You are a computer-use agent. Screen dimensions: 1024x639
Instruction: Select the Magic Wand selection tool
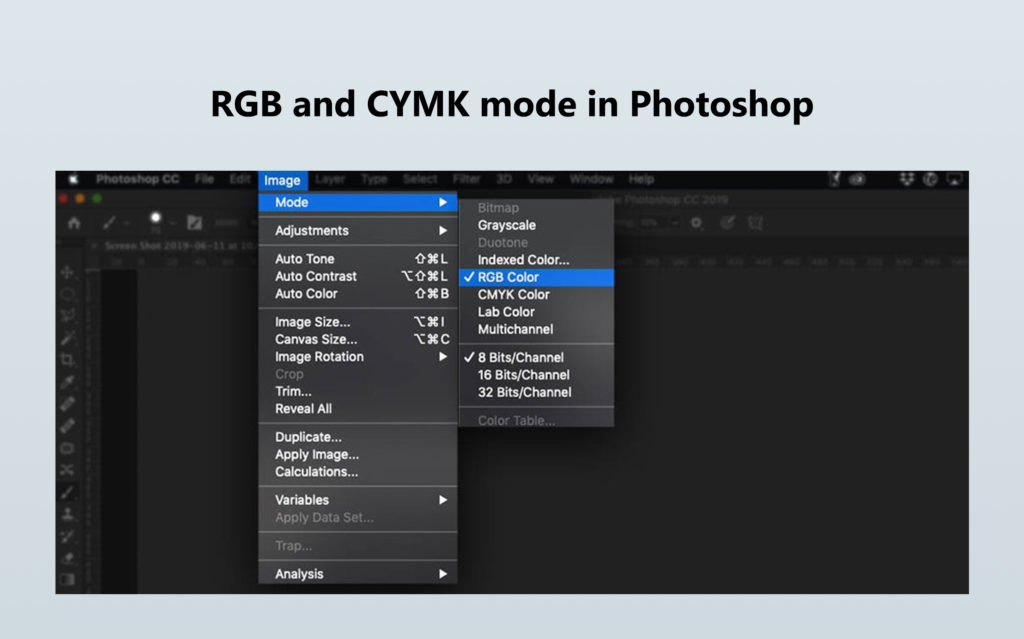click(x=67, y=338)
